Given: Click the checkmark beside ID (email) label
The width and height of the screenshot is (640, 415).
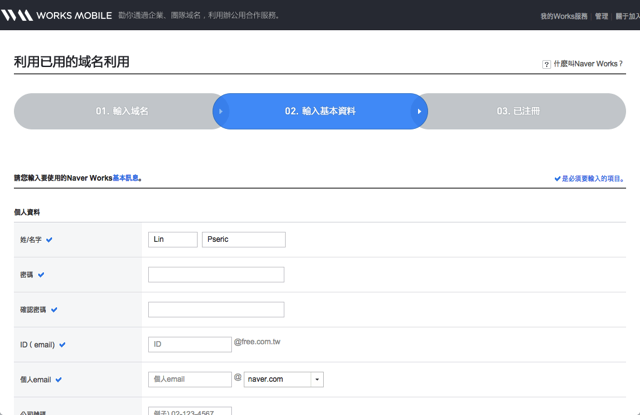Looking at the screenshot, I should [62, 344].
